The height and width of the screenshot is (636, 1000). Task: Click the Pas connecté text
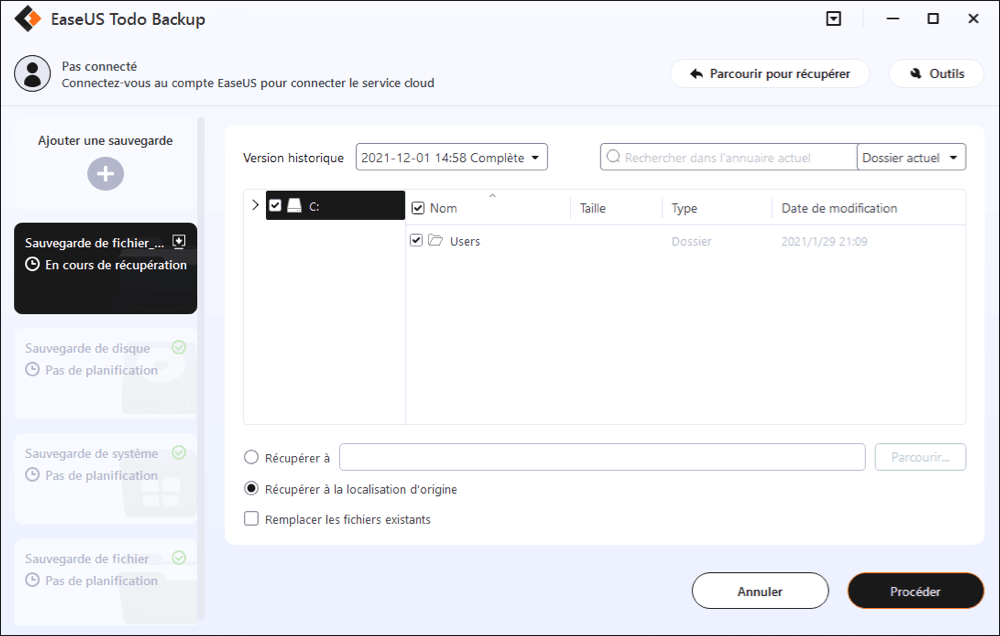[99, 66]
